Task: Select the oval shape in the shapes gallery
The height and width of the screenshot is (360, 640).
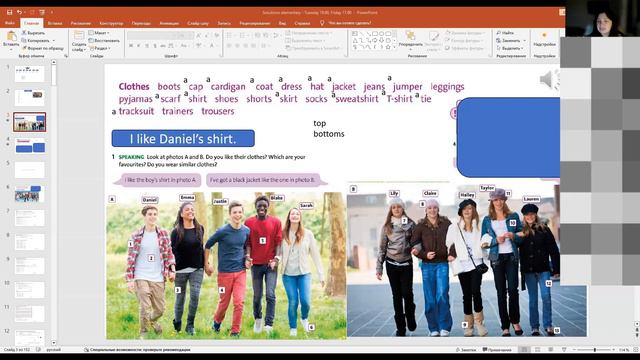Action: (381, 33)
